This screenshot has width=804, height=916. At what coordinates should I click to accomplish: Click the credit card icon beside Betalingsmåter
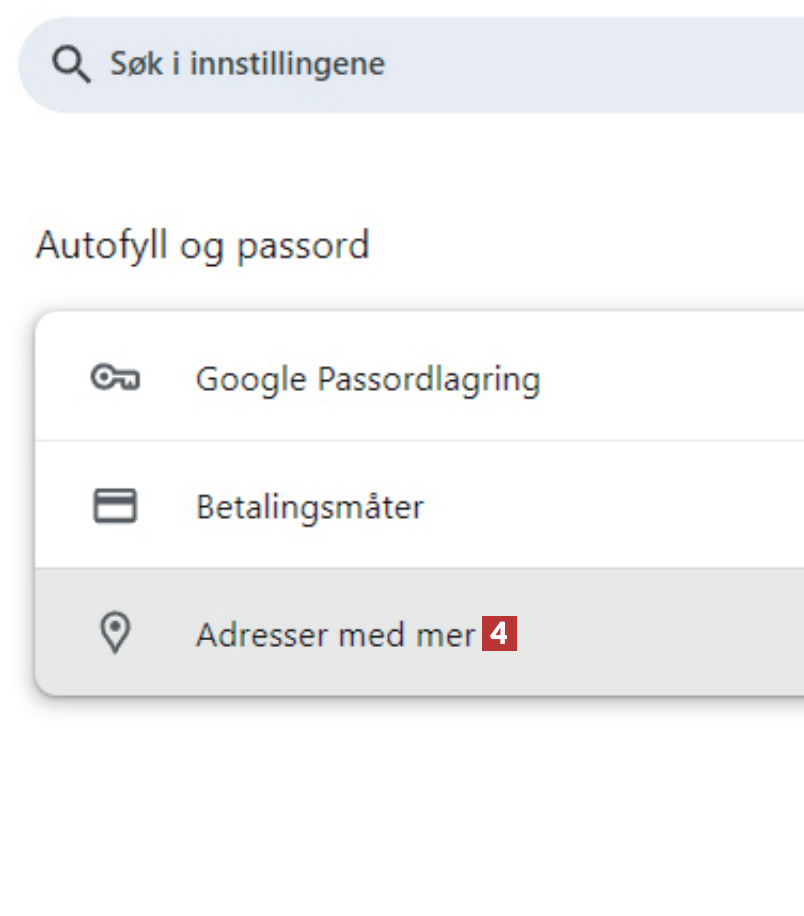pyautogui.click(x=115, y=506)
